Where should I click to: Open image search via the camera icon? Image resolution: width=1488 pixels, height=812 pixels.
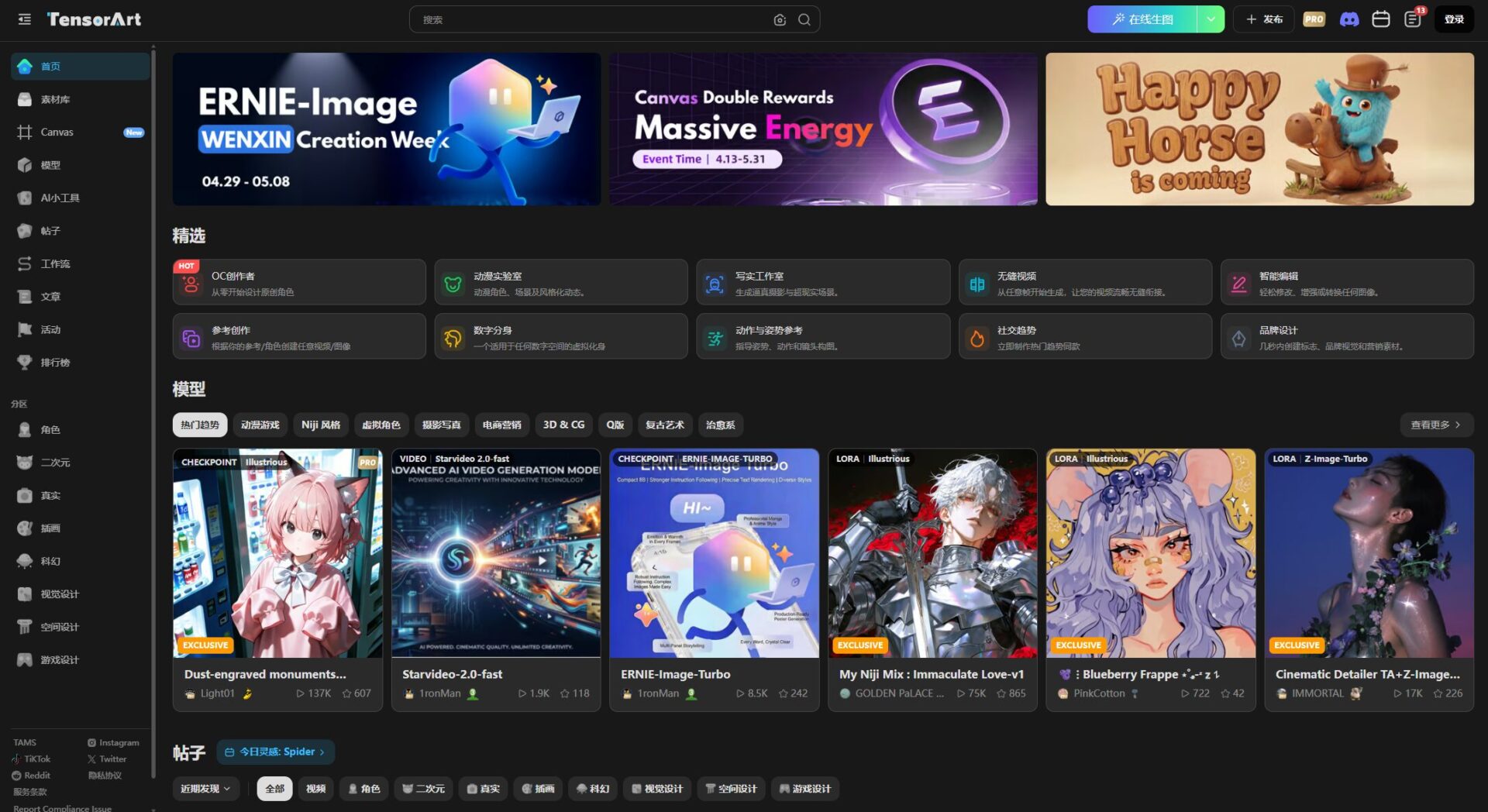click(x=780, y=20)
